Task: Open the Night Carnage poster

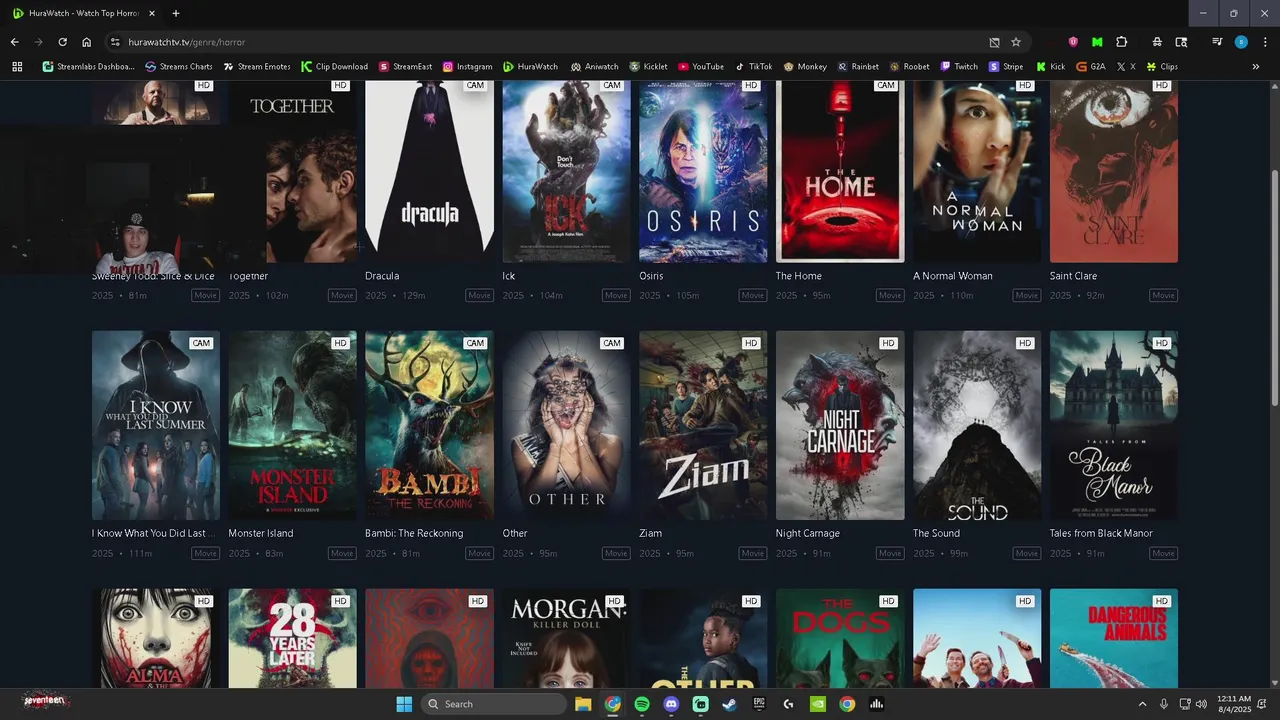Action: tap(840, 425)
